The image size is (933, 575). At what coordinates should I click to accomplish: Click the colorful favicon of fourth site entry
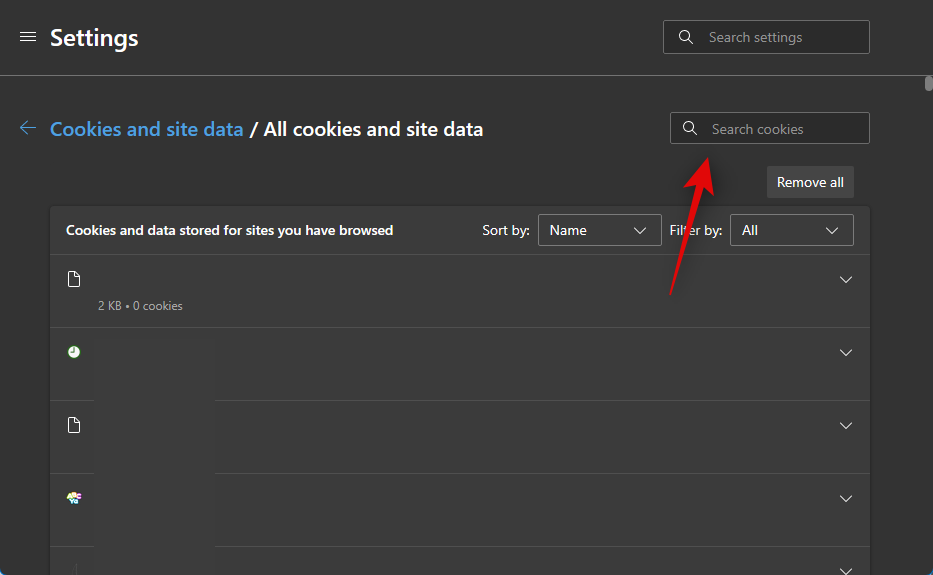tap(74, 497)
